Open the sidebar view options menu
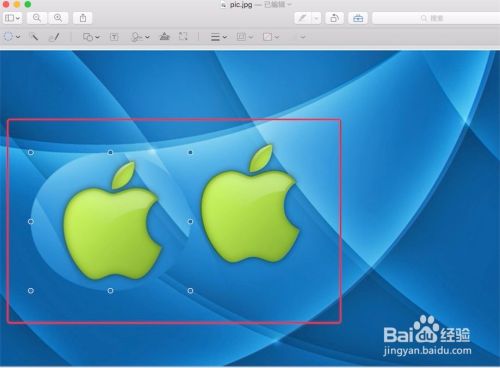500x368 pixels. point(13,18)
